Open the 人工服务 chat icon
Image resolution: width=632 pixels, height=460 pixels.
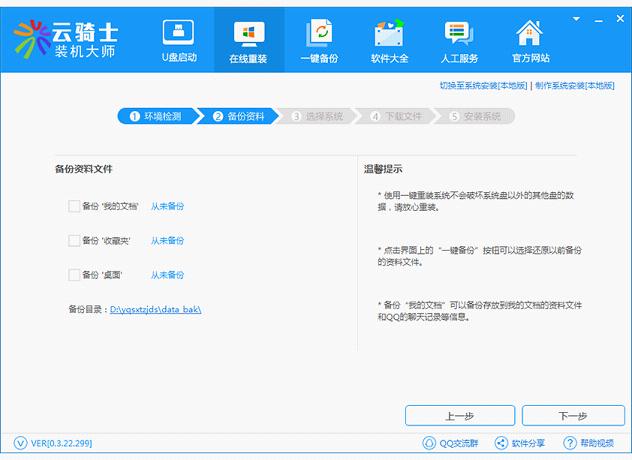pyautogui.click(x=459, y=33)
